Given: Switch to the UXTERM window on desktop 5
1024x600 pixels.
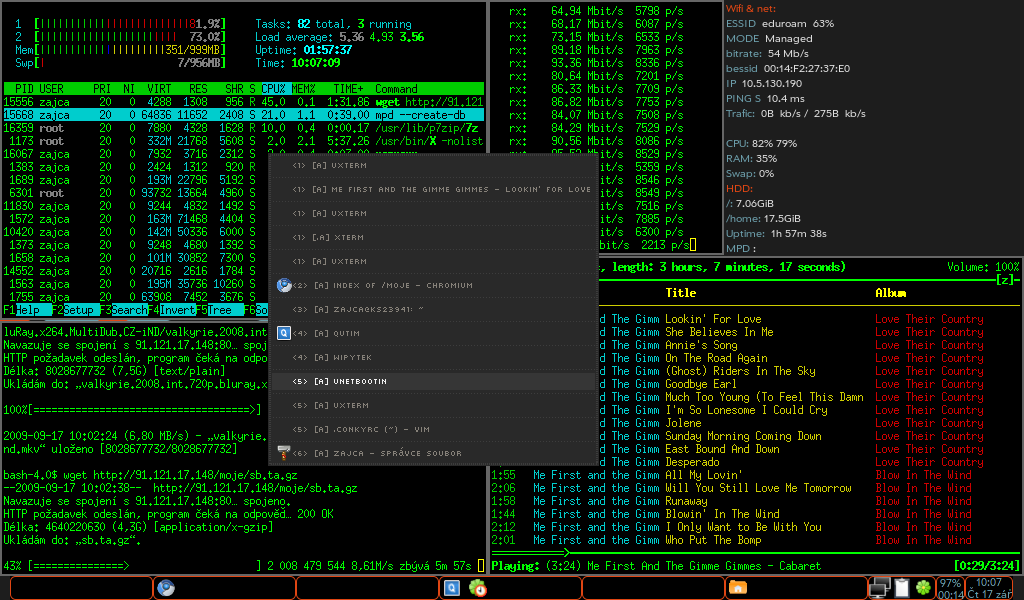Looking at the screenshot, I should click(x=434, y=405).
